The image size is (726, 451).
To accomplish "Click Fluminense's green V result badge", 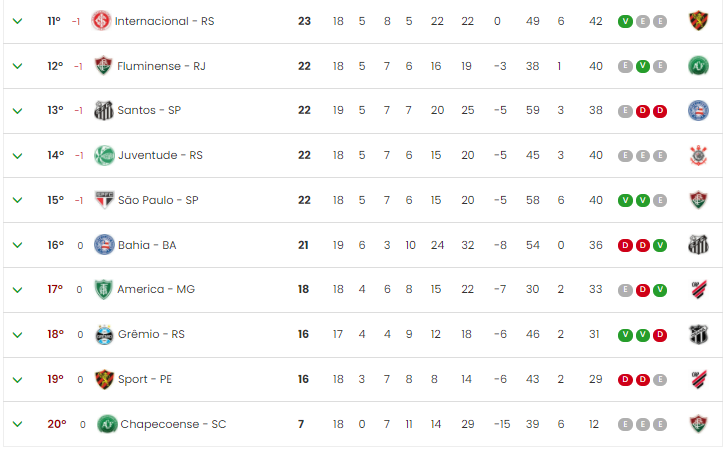I will click(x=642, y=66).
